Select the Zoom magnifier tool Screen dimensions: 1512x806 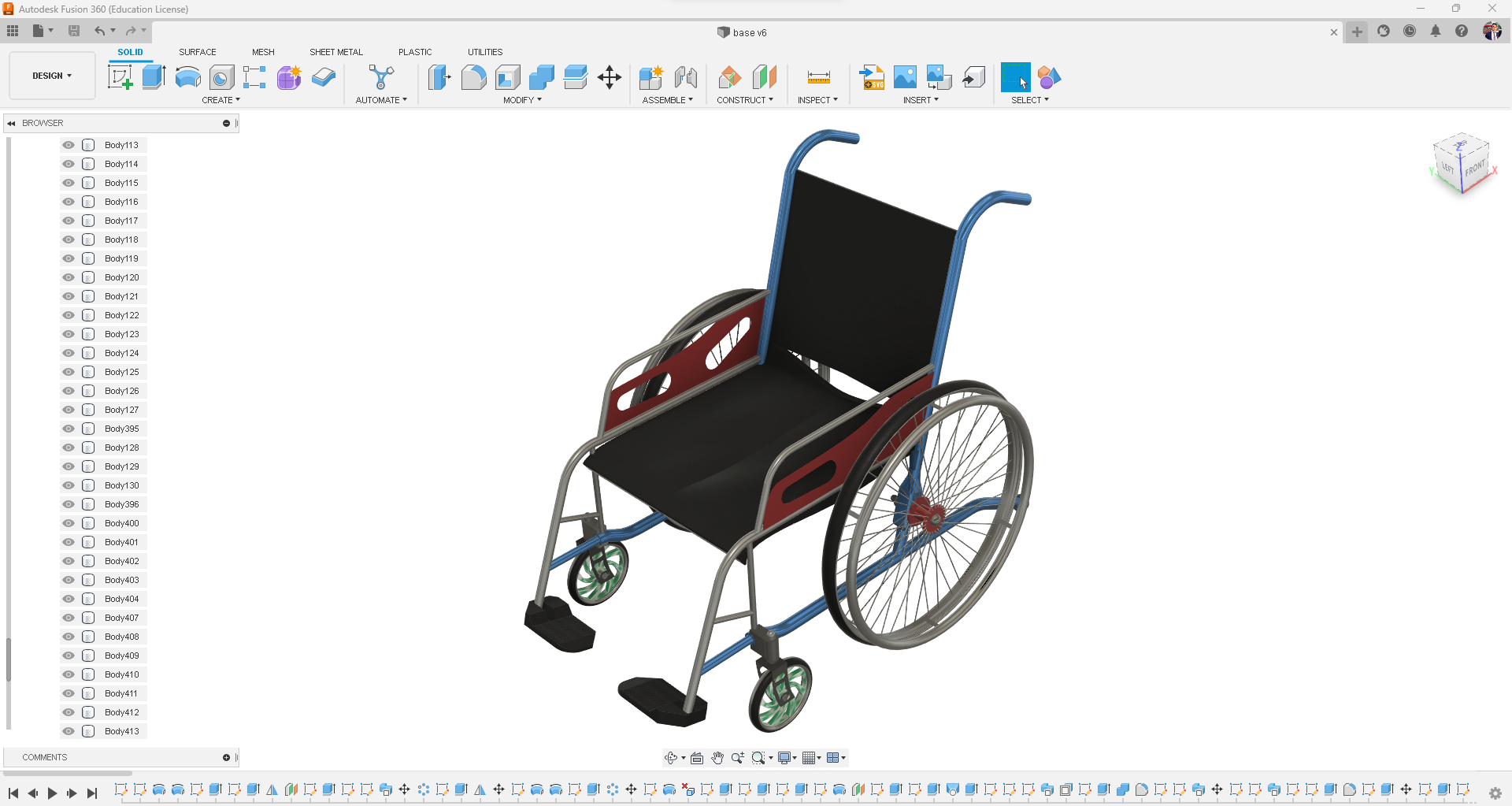tap(737, 758)
